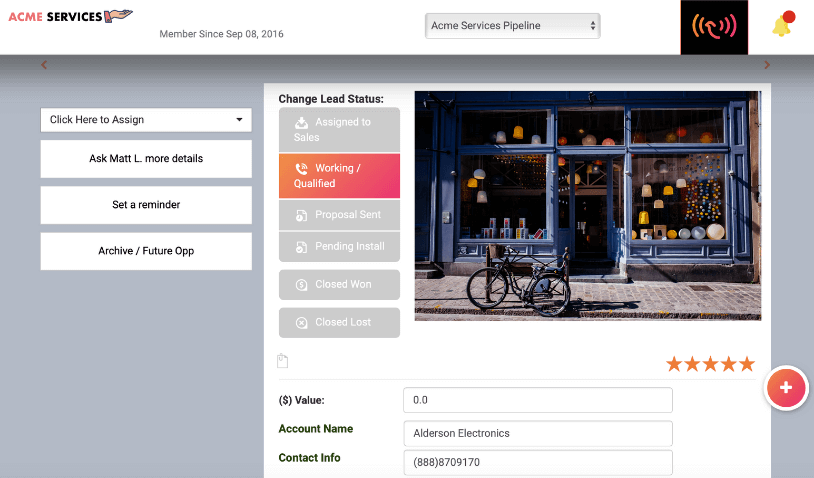Mark the lead as Closed Won

pos(340,284)
